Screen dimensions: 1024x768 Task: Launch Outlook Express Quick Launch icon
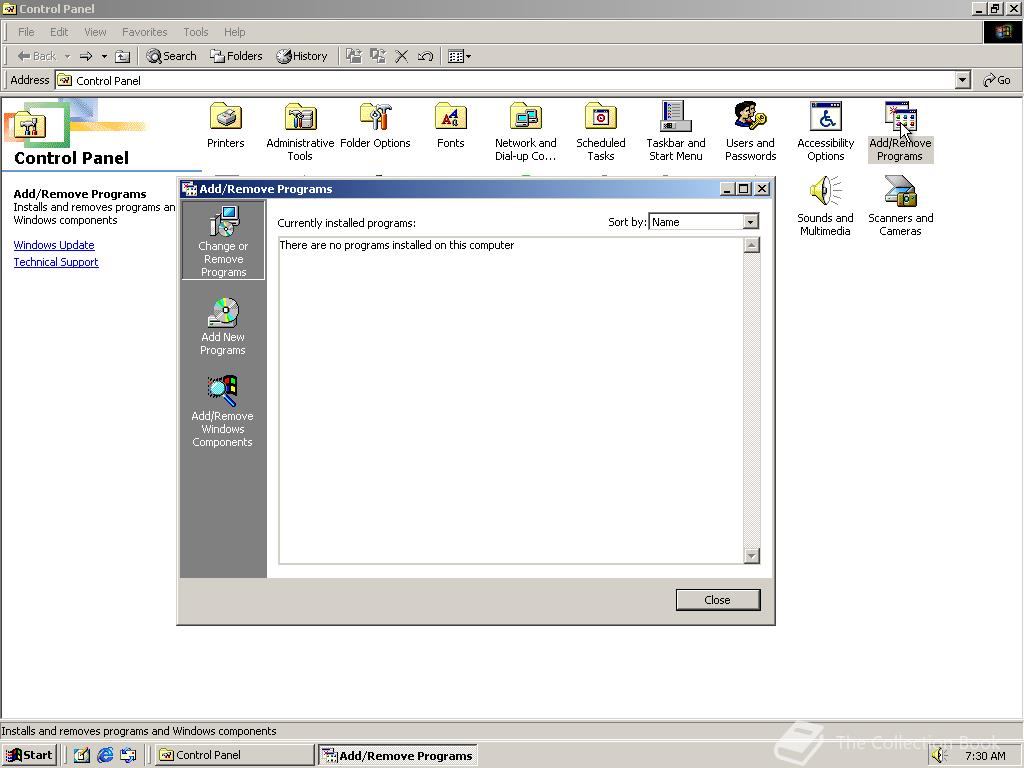pyautogui.click(x=128, y=755)
